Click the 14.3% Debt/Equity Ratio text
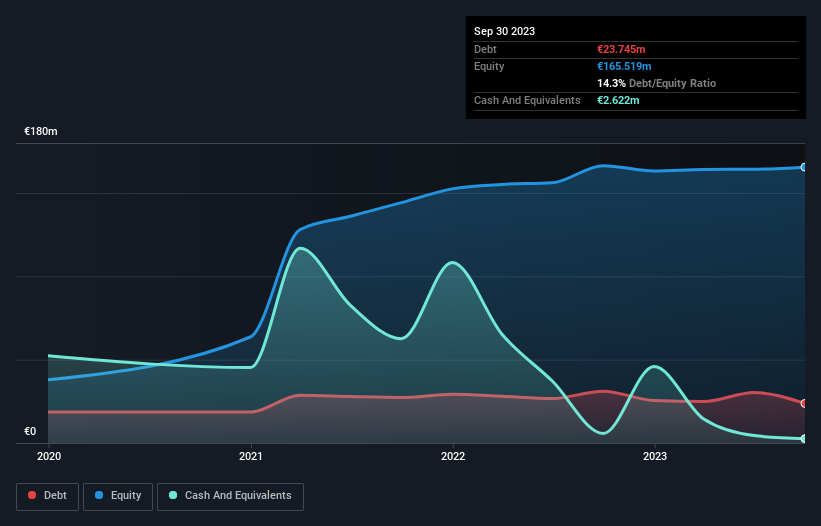The image size is (821, 526). [x=657, y=83]
